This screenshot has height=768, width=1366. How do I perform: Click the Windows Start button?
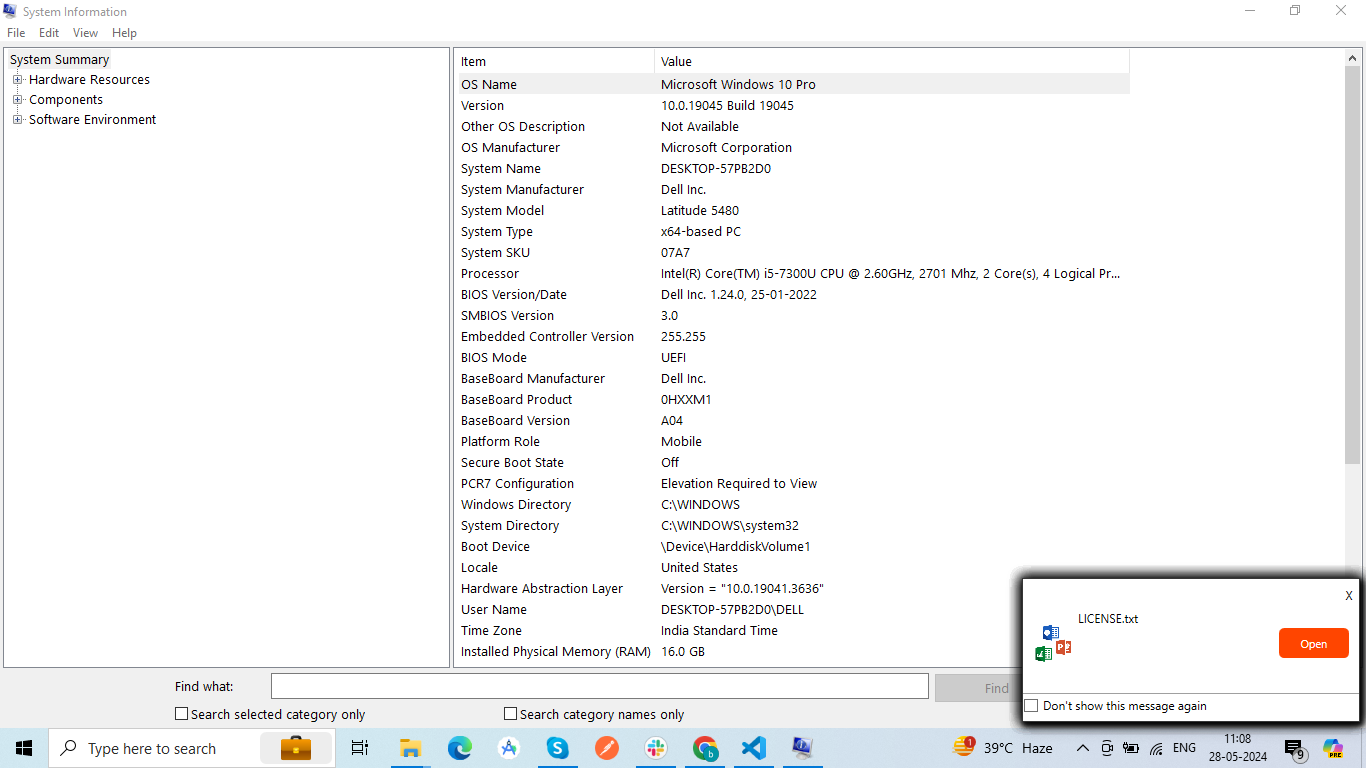tap(24, 748)
